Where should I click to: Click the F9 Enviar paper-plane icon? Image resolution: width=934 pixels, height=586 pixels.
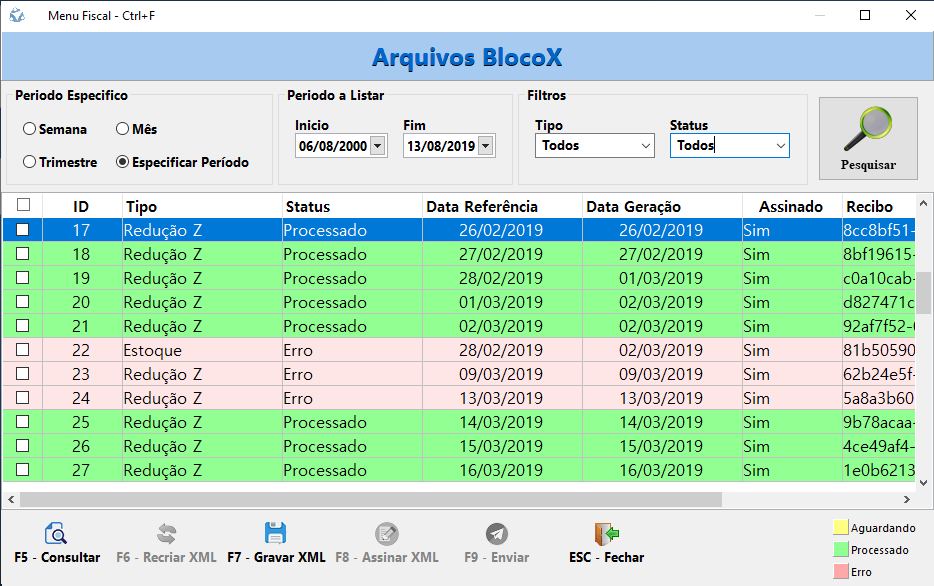(x=496, y=534)
